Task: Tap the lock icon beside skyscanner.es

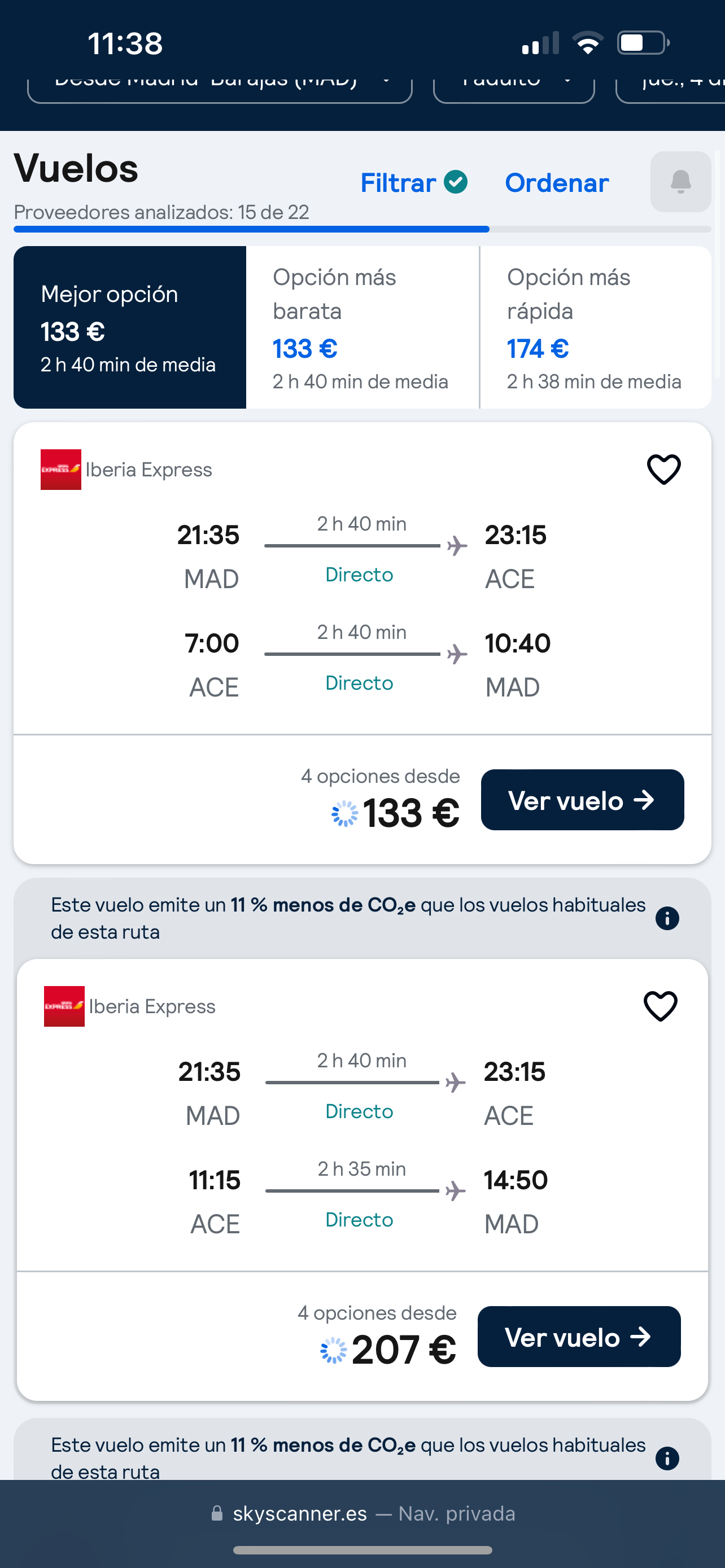Action: [217, 1513]
